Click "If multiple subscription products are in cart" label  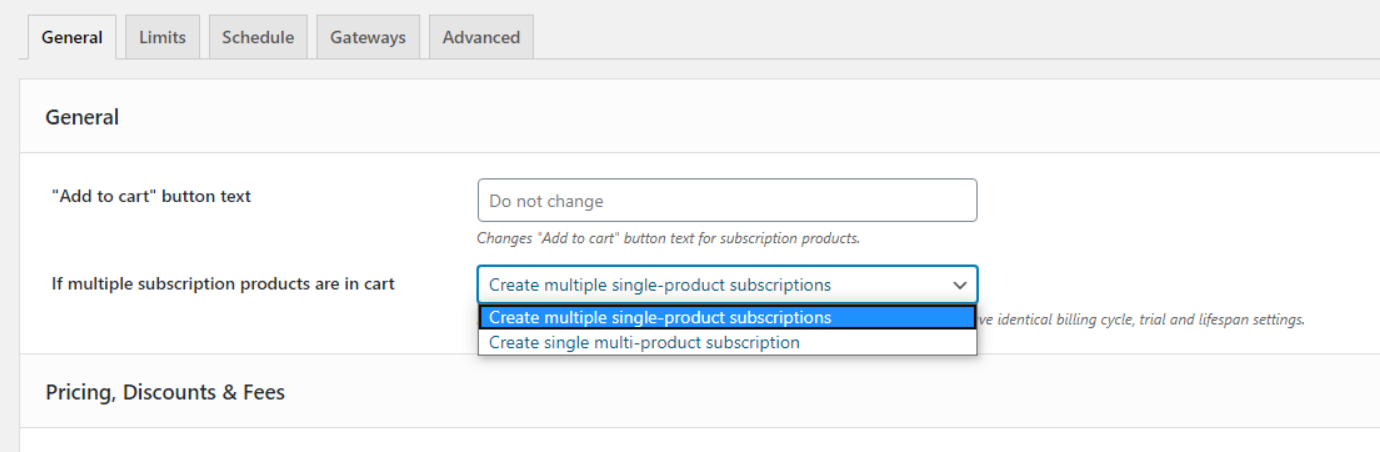click(x=223, y=284)
